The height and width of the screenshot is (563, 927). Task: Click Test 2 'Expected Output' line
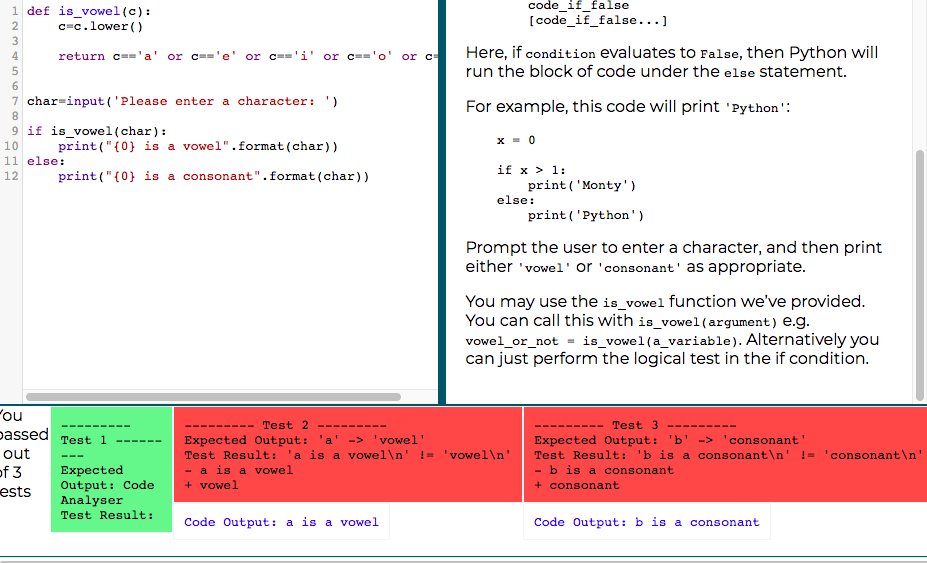pos(304,440)
